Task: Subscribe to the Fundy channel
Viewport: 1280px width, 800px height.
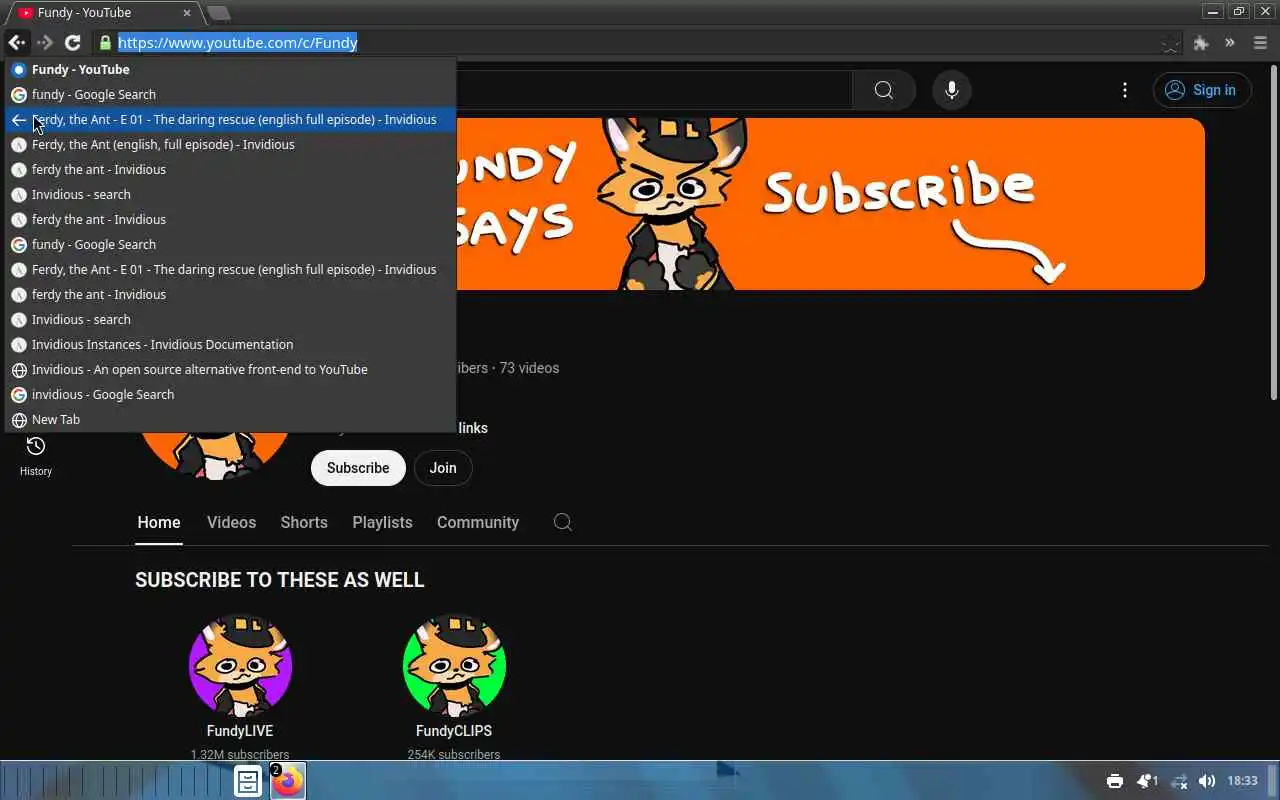Action: tap(358, 468)
